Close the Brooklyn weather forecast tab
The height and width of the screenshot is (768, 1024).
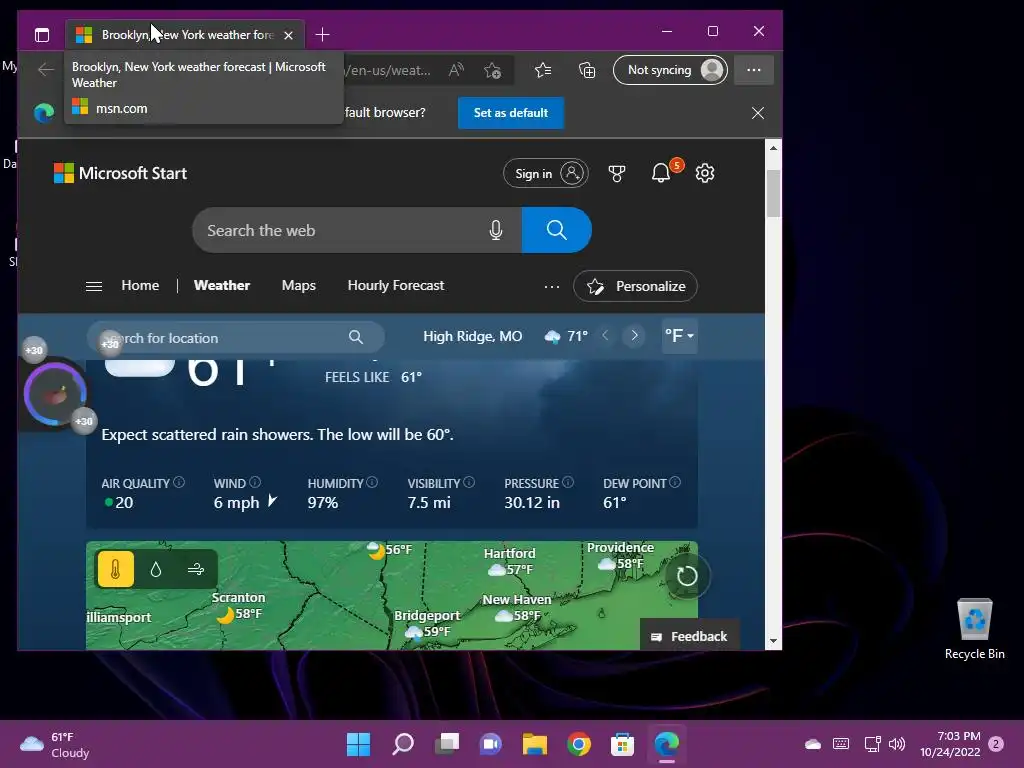coord(289,35)
